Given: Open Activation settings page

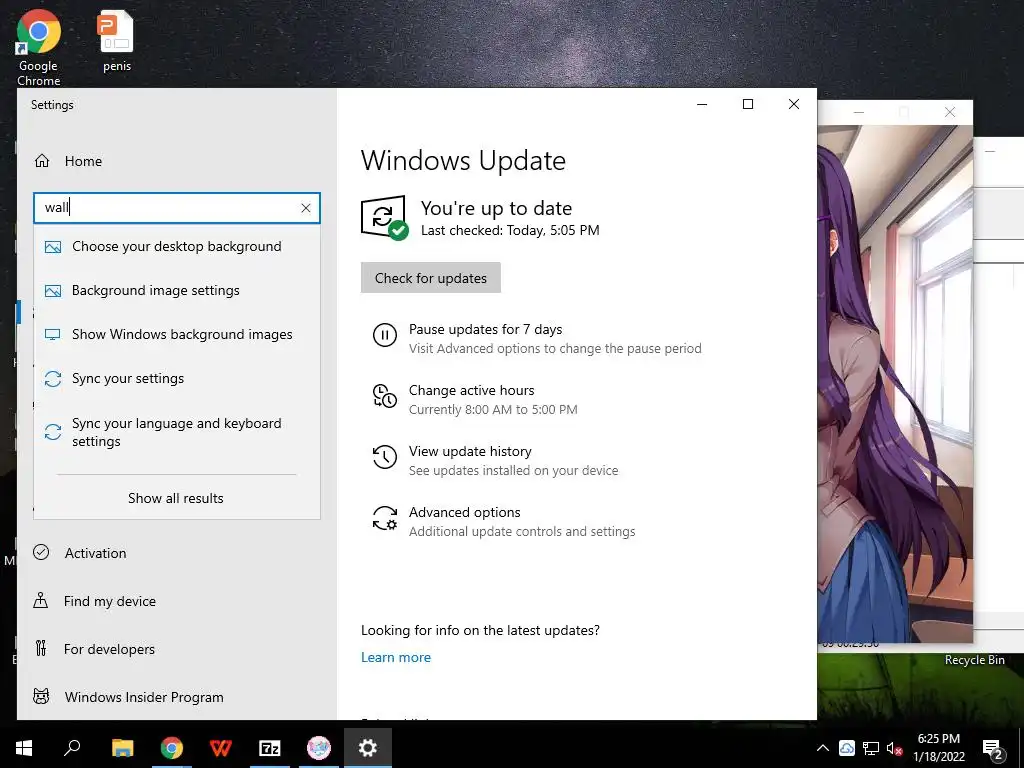Looking at the screenshot, I should click(95, 553).
